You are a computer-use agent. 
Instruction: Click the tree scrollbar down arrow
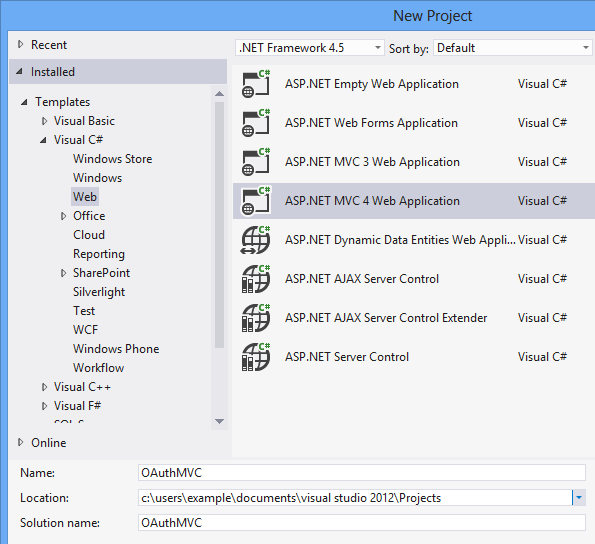[x=219, y=421]
